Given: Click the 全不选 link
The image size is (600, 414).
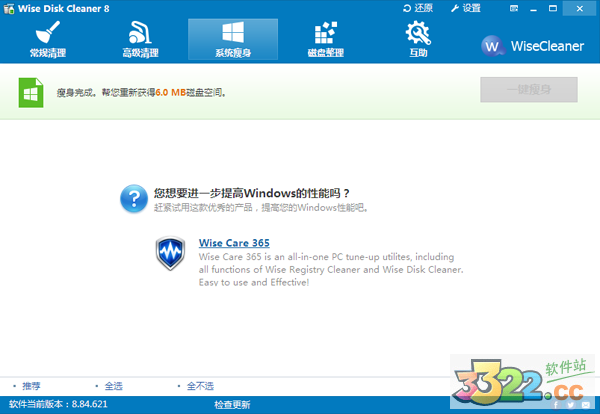Looking at the screenshot, I should (200, 386).
